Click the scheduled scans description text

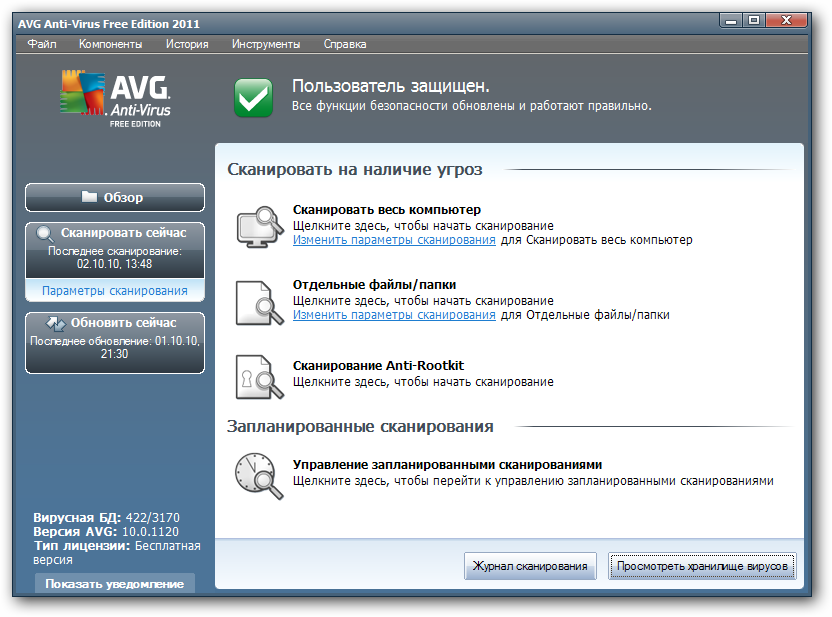[x=533, y=481]
